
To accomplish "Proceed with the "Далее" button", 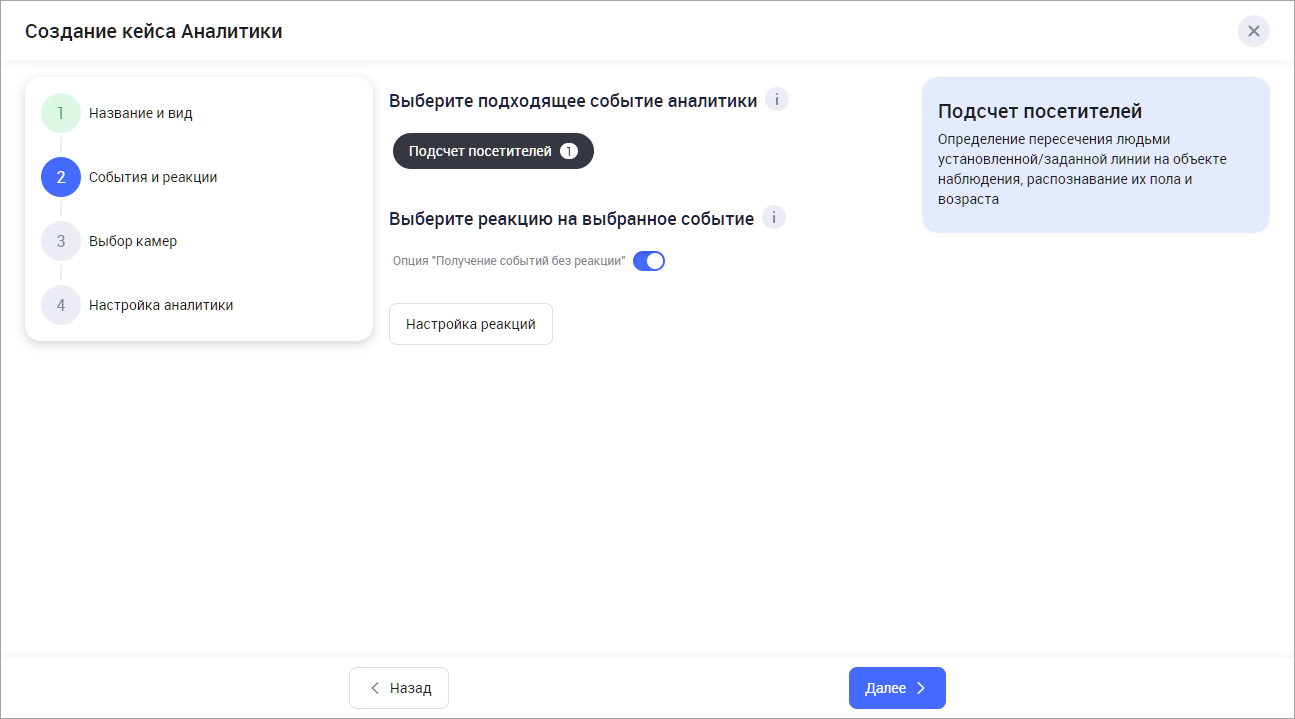I will point(896,688).
